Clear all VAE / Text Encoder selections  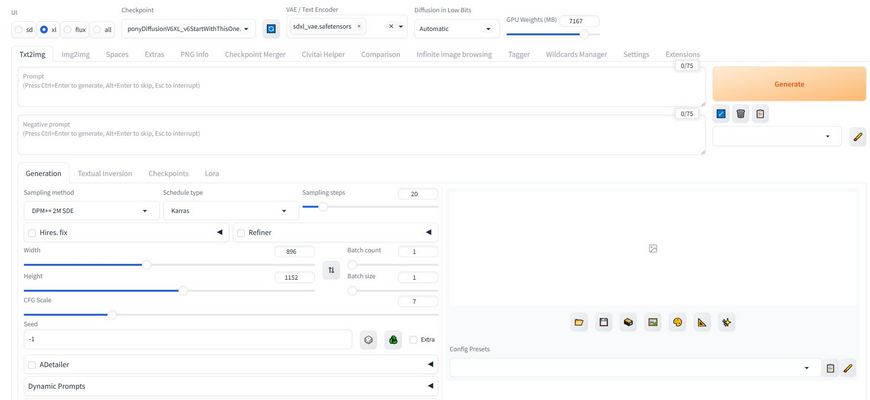click(391, 26)
